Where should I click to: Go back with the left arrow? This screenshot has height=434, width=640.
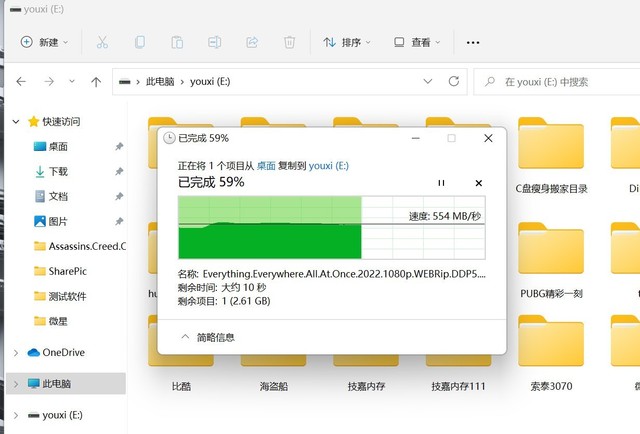click(21, 82)
